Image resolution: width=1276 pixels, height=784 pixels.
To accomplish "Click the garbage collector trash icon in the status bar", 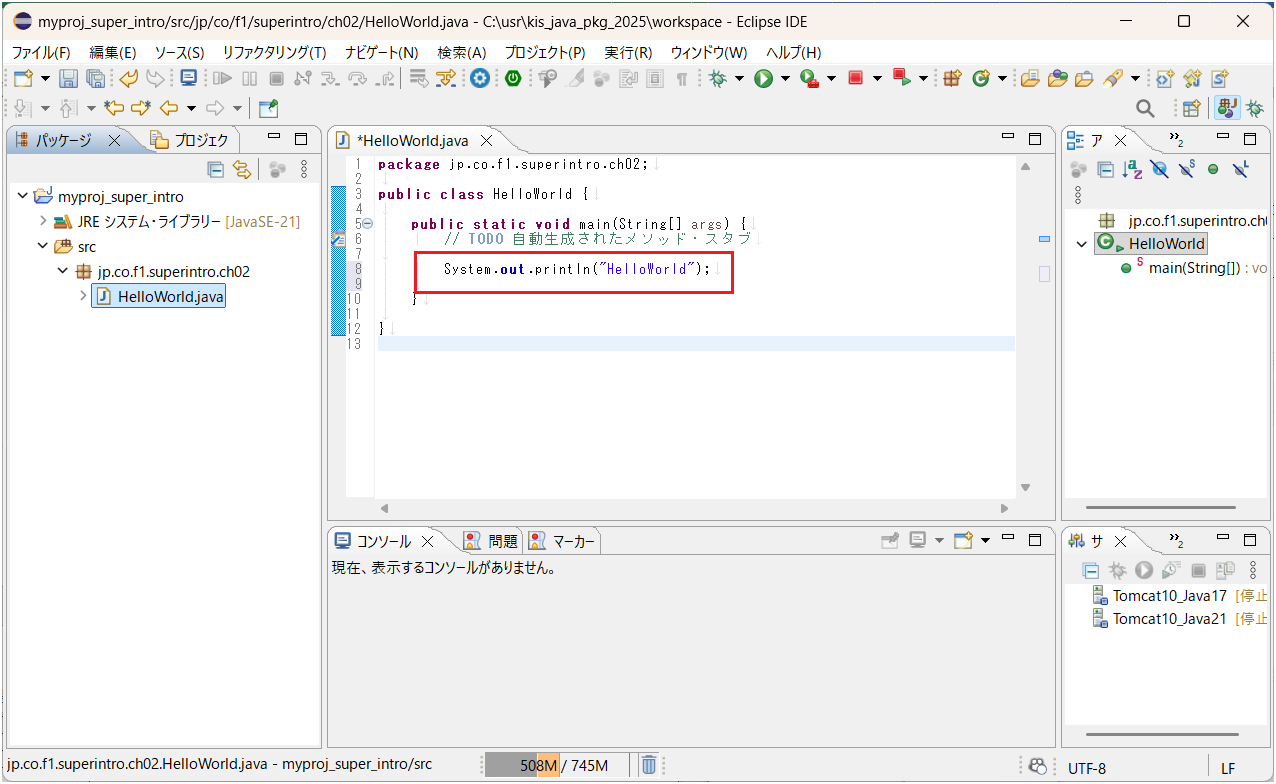I will [648, 765].
